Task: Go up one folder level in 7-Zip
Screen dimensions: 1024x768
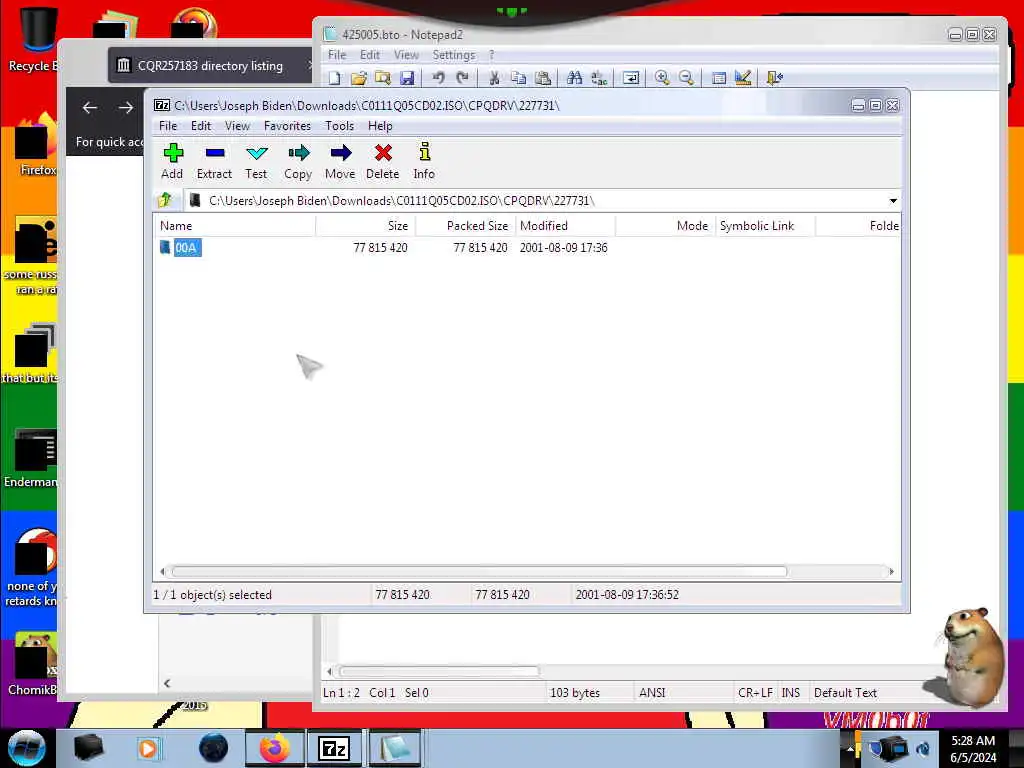Action: (165, 200)
